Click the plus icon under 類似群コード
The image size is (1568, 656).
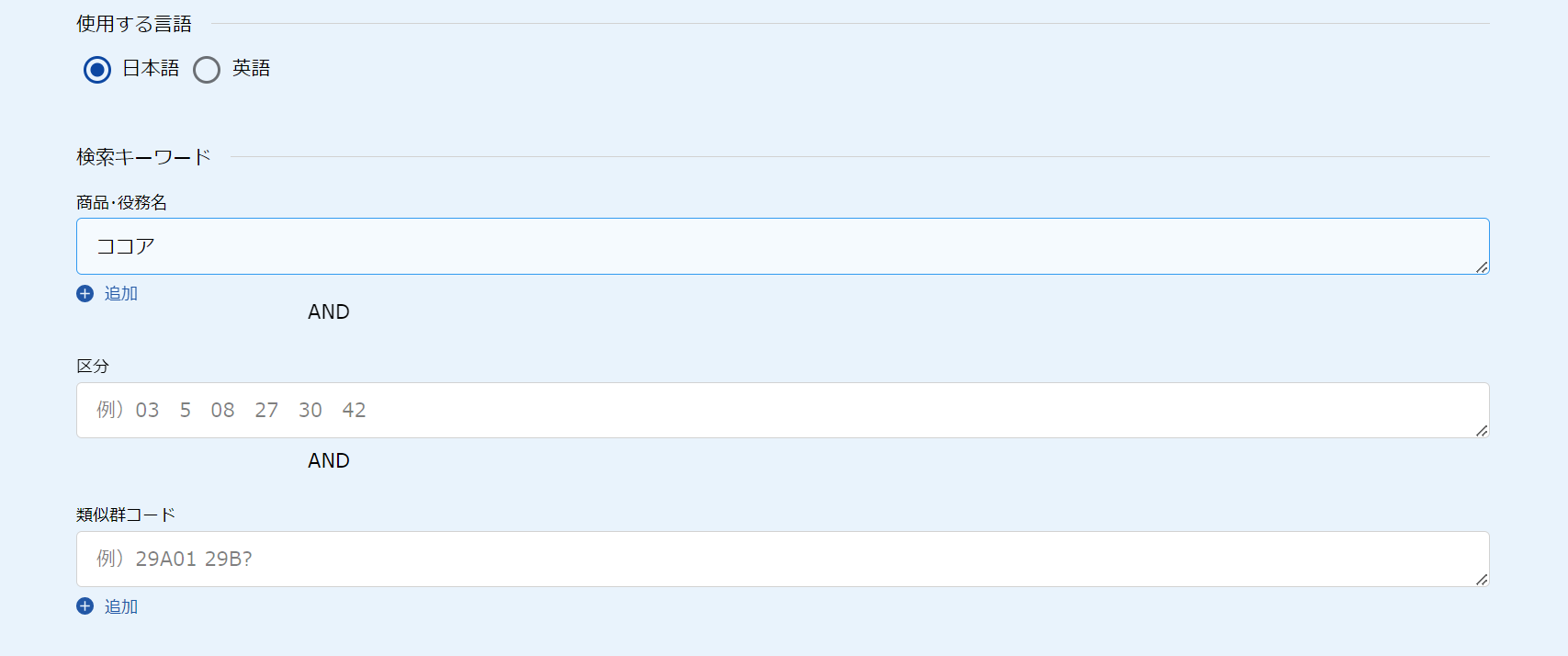tap(85, 606)
